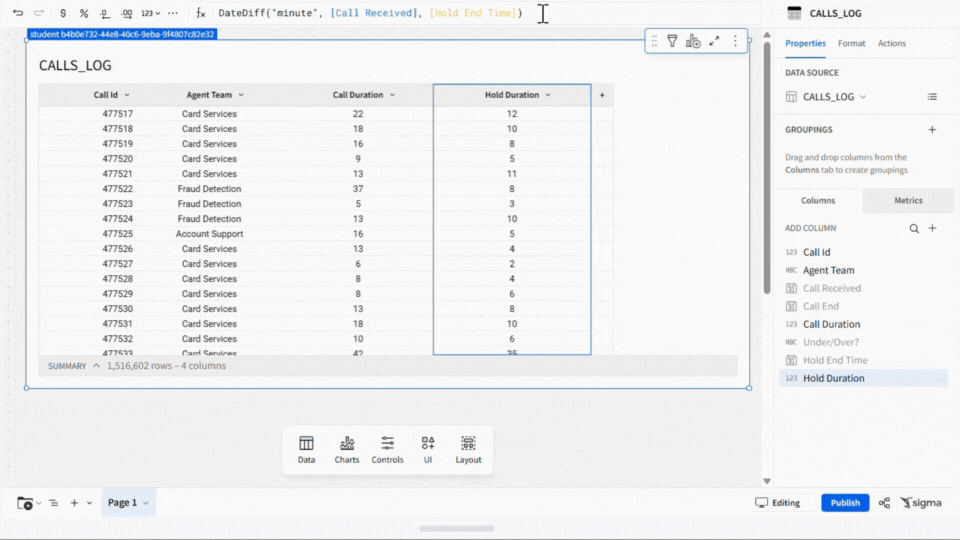The width and height of the screenshot is (960, 540).
Task: Add a Controls element
Action: 388,450
